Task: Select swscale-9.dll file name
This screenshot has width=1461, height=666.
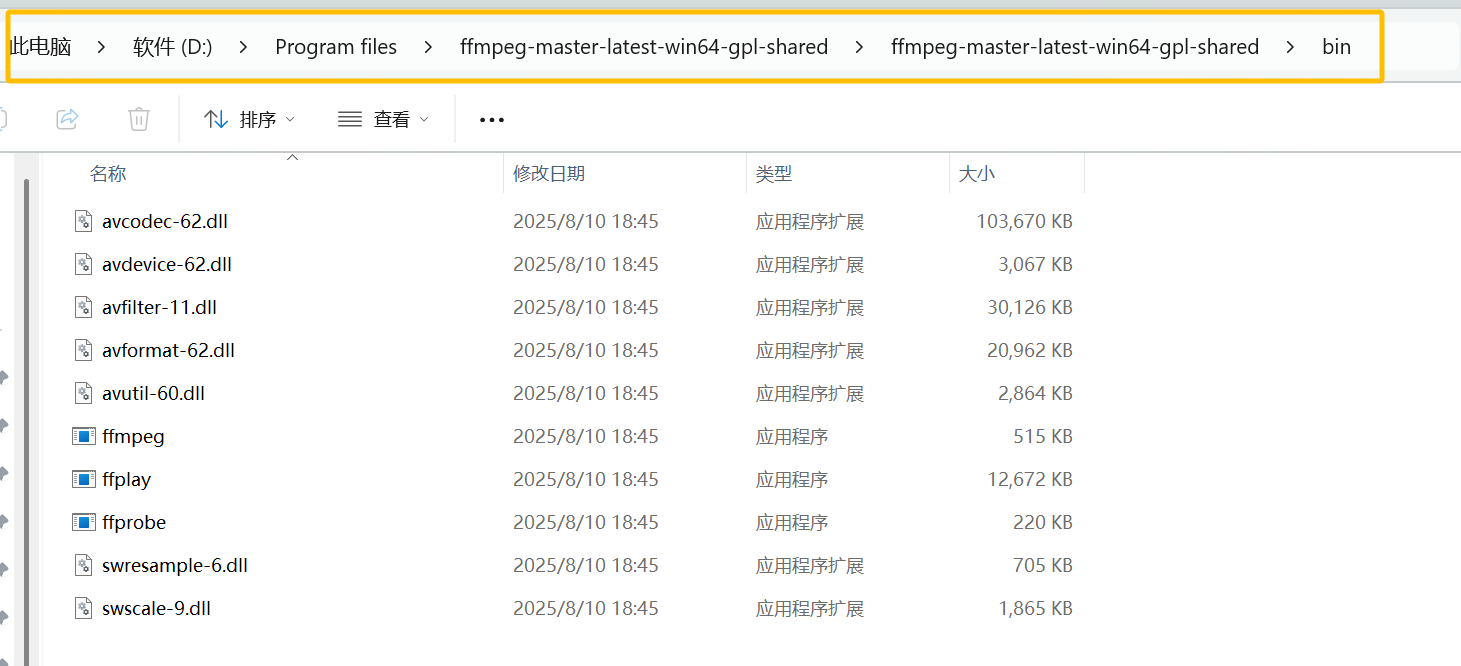Action: [x=156, y=608]
